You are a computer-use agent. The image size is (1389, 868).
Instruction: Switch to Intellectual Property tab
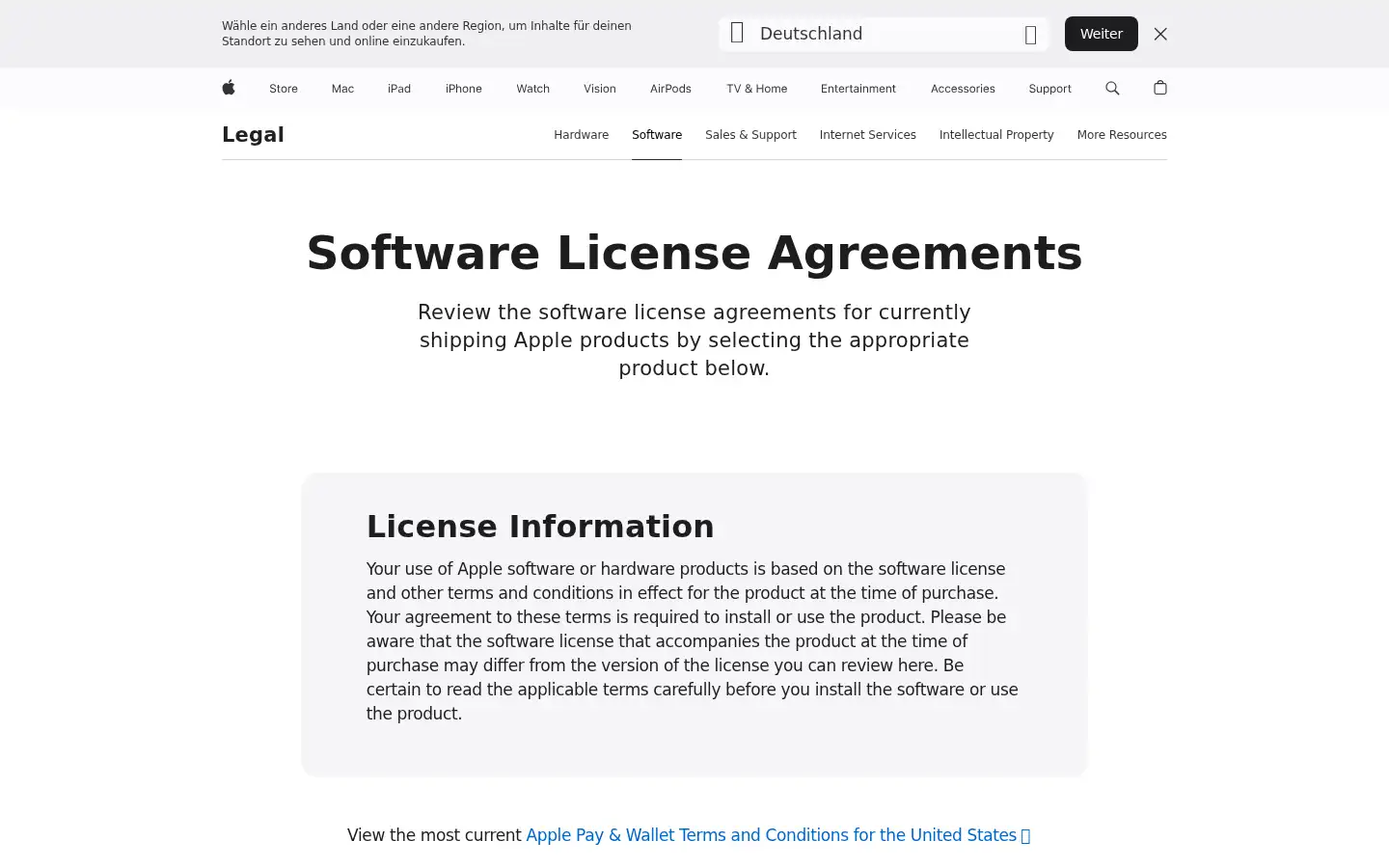click(996, 135)
